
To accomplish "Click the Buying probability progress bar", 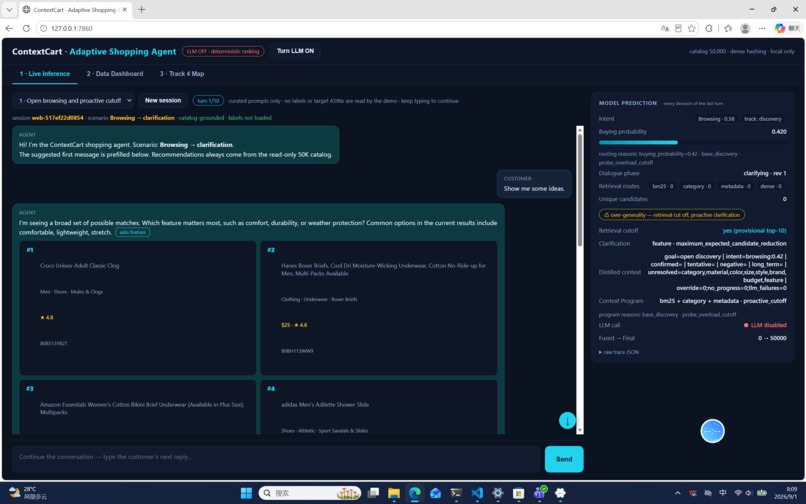I will pyautogui.click(x=692, y=142).
